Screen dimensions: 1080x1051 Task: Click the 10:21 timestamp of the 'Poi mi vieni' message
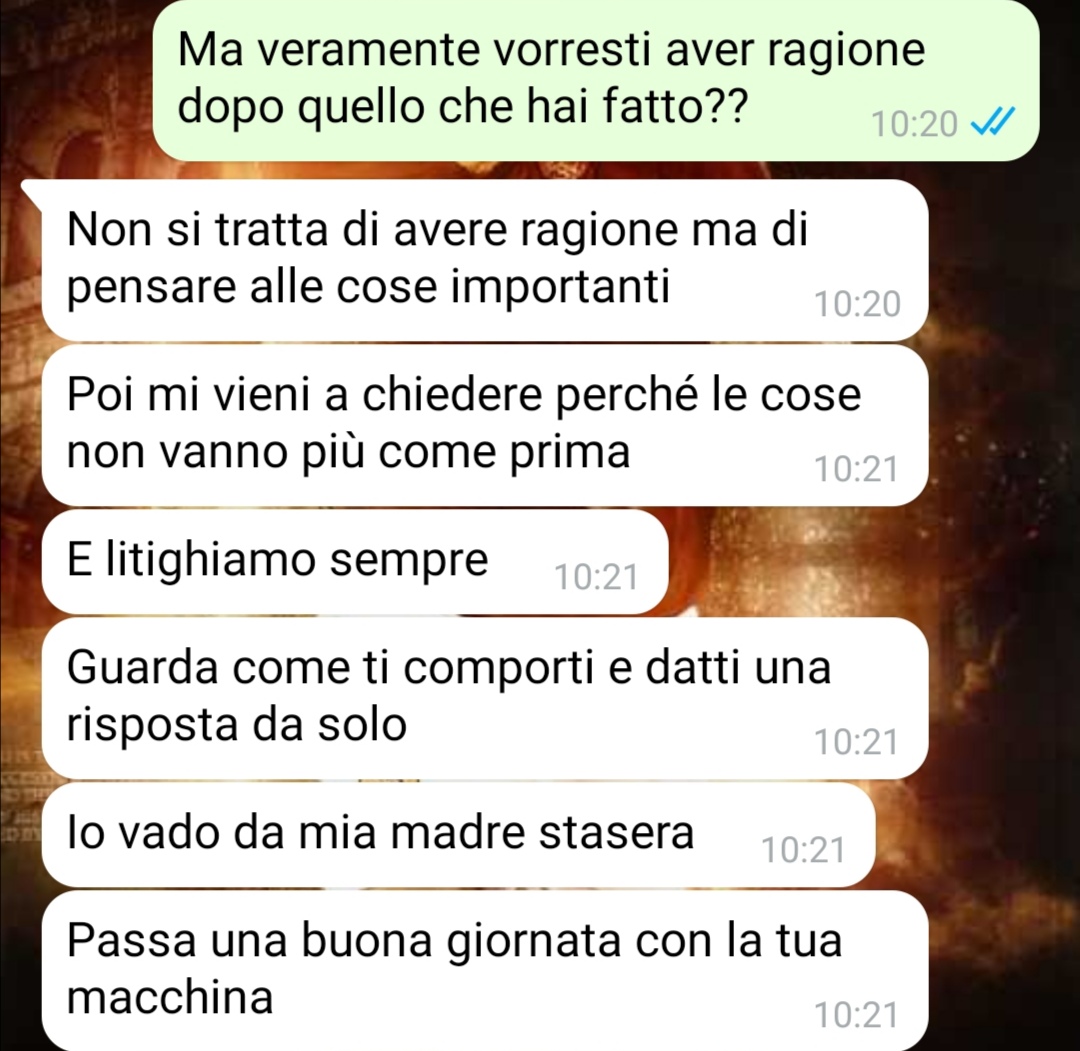coord(856,469)
